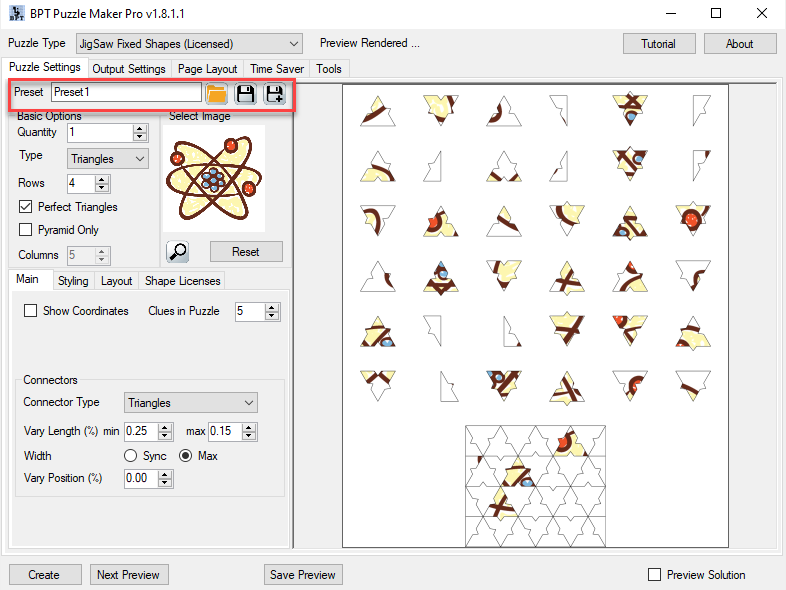
Task: Expand the Type dropdown showing Triangles
Action: [108, 159]
